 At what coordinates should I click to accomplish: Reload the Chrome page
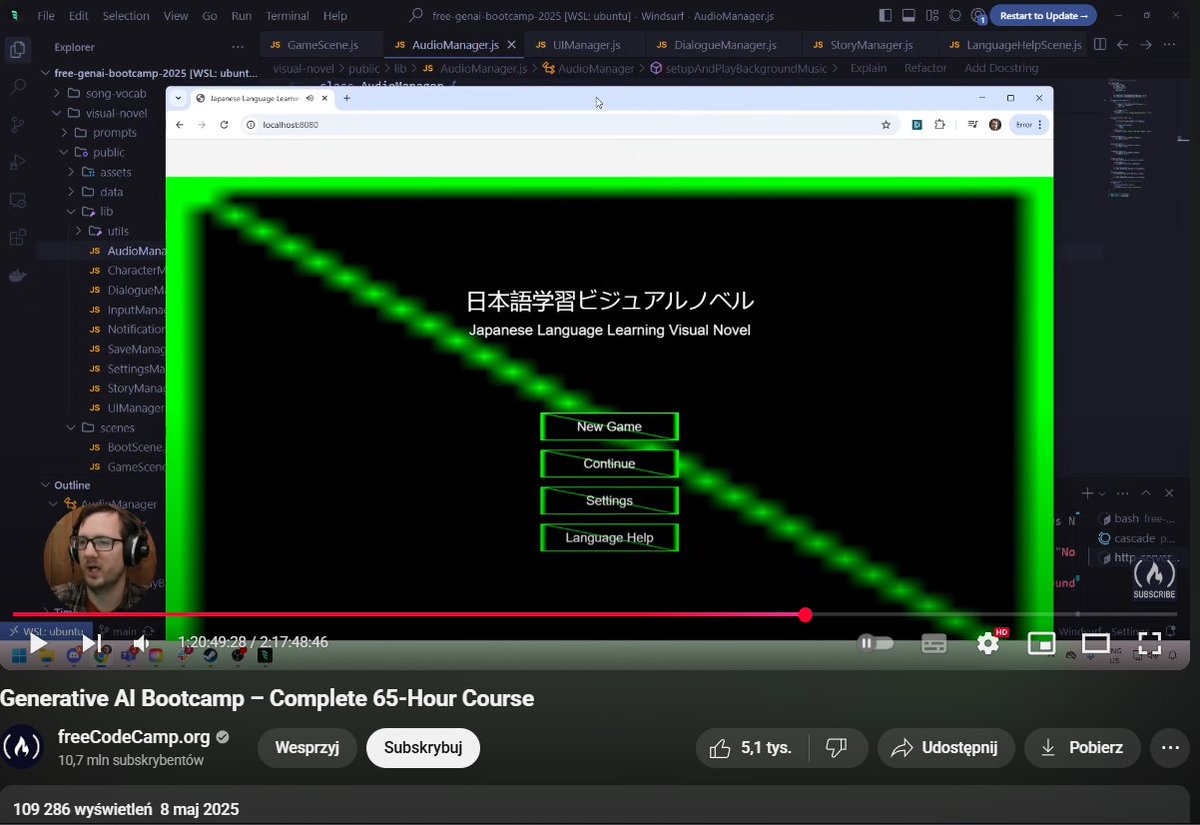tap(224, 125)
